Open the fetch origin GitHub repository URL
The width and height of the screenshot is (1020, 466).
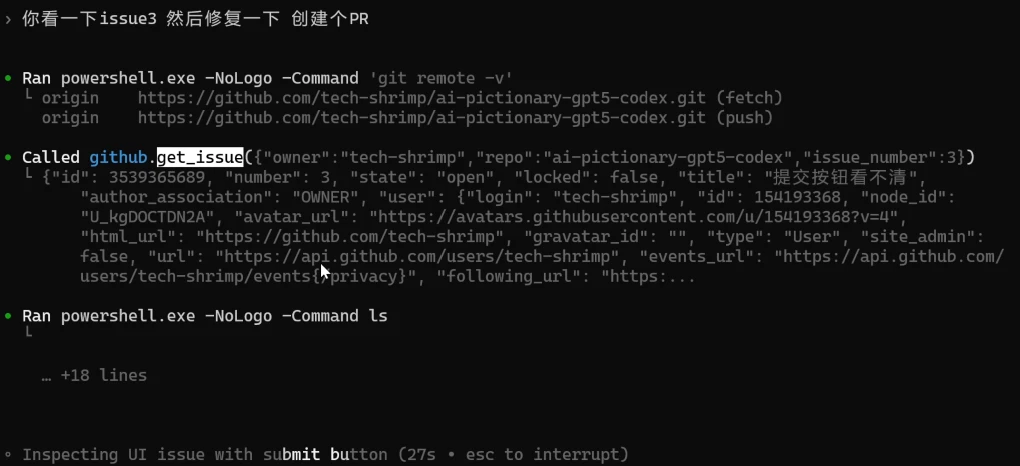click(422, 98)
